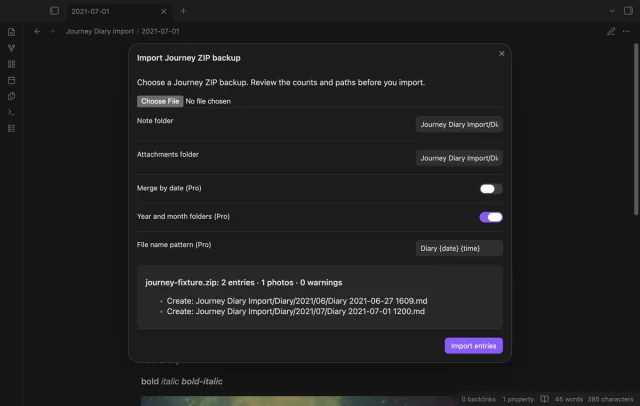Click Choose File button

point(160,101)
